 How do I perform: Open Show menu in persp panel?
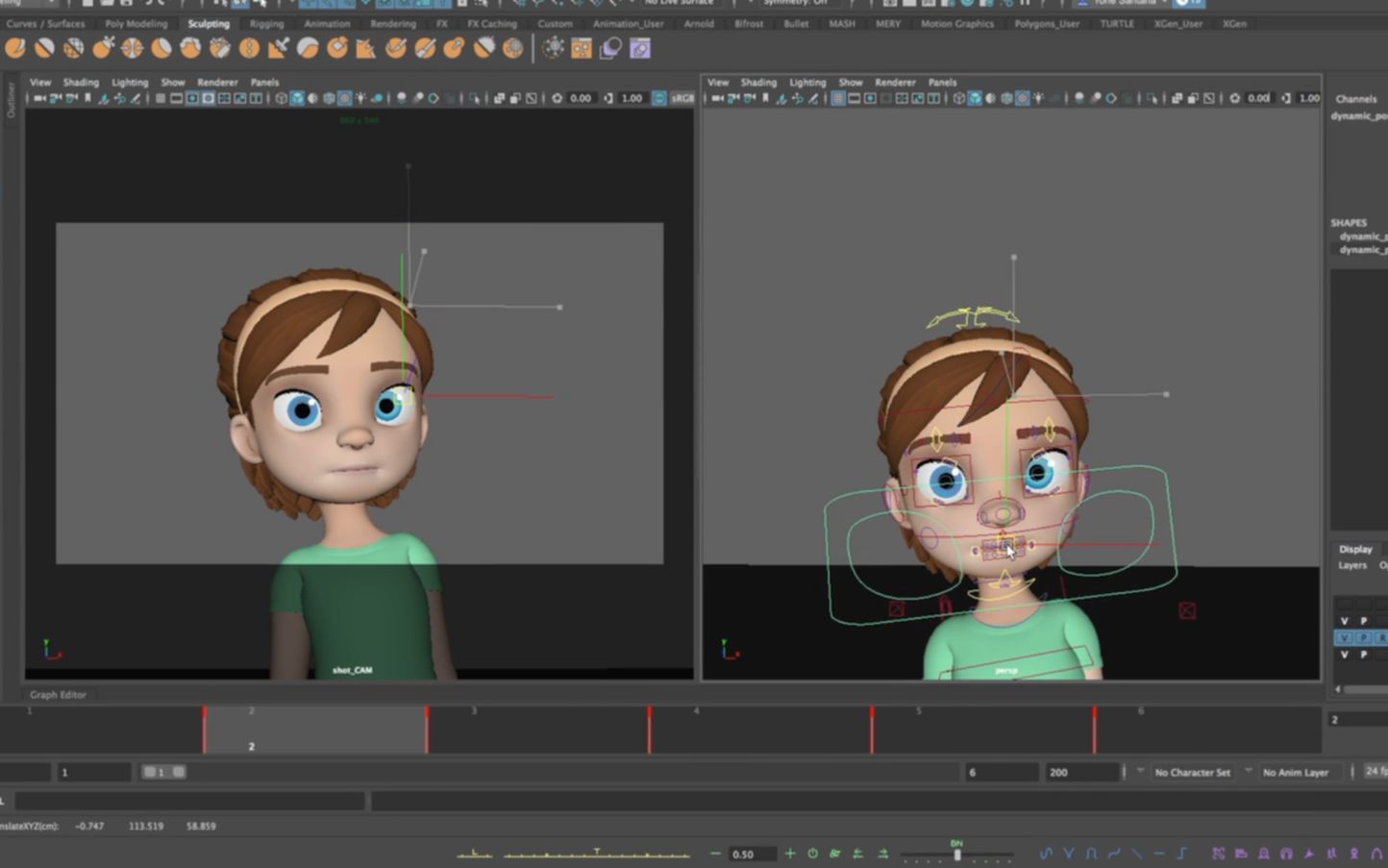click(x=851, y=82)
